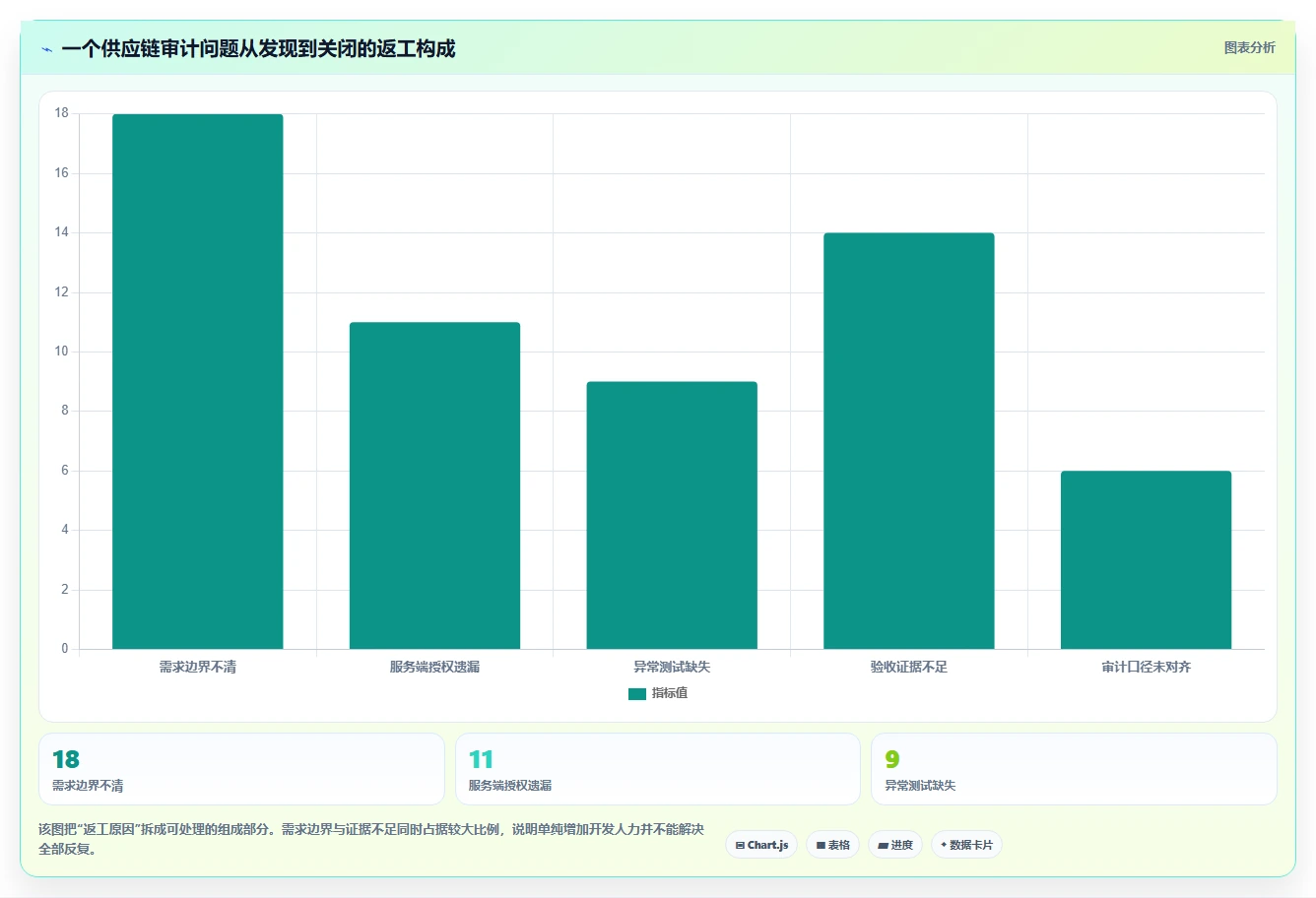Viewport: 1316px width, 898px height.
Task: Click the y-axis value 16
Action: tap(62, 173)
